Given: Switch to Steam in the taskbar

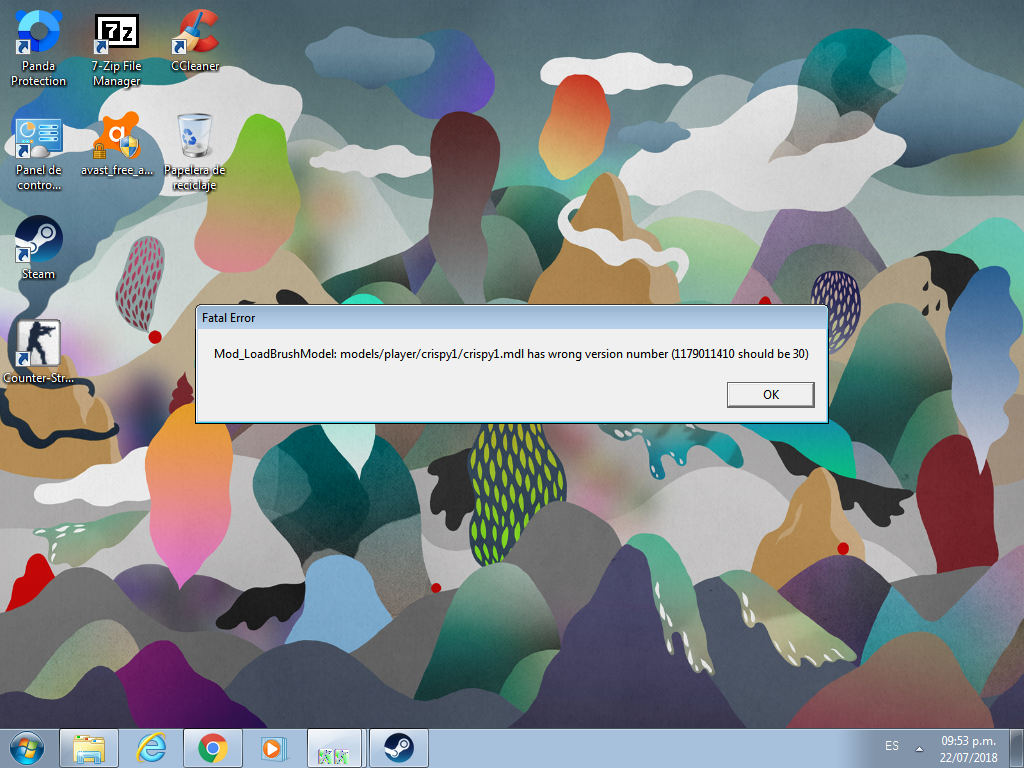Looking at the screenshot, I should (x=398, y=748).
